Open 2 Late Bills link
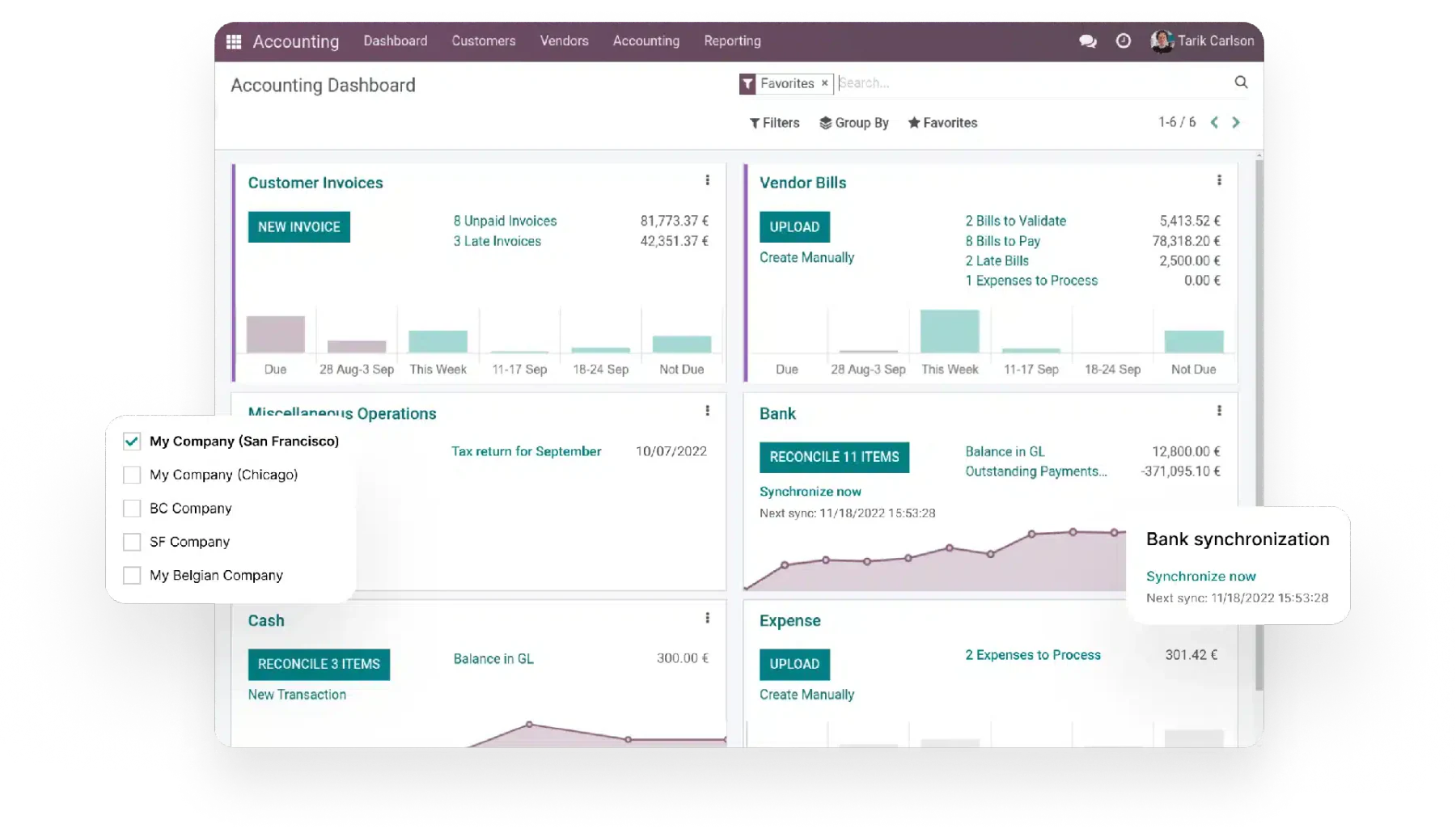Image resolution: width=1456 pixels, height=837 pixels. click(x=997, y=260)
